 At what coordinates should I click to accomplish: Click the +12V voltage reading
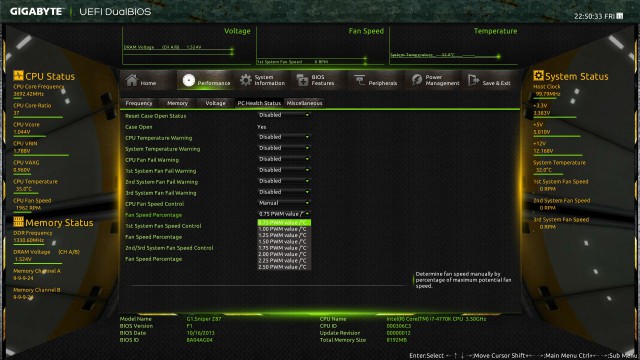pos(543,151)
